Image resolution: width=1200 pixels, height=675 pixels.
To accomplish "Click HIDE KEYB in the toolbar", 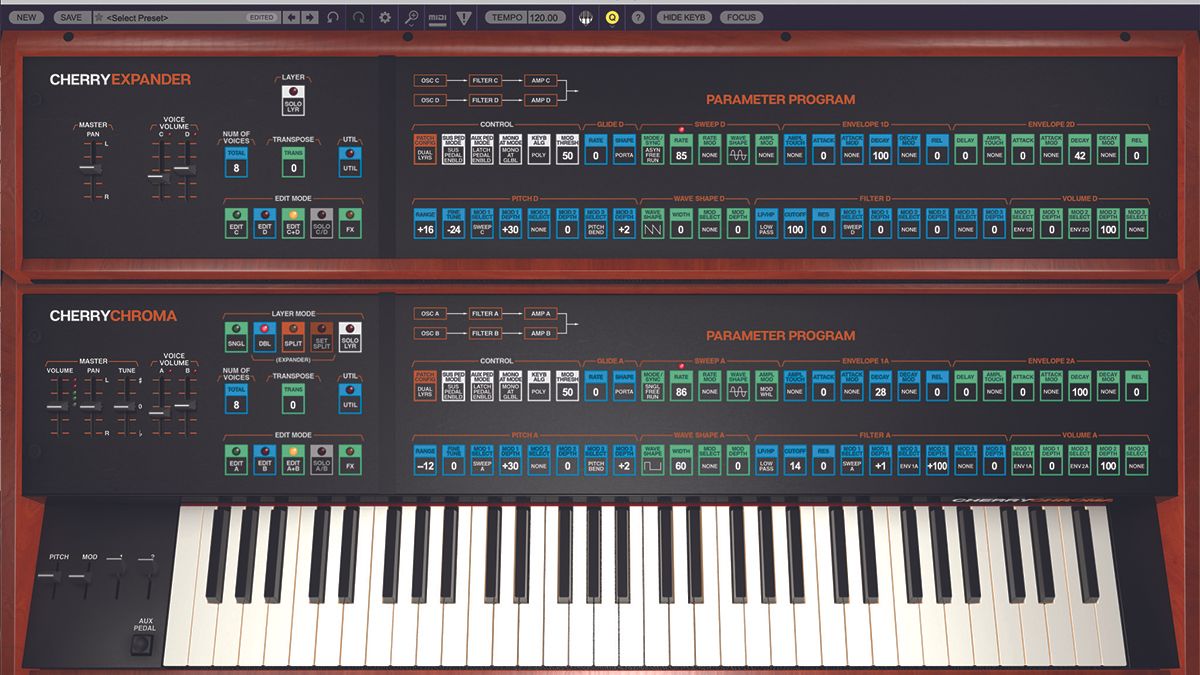I will 685,16.
